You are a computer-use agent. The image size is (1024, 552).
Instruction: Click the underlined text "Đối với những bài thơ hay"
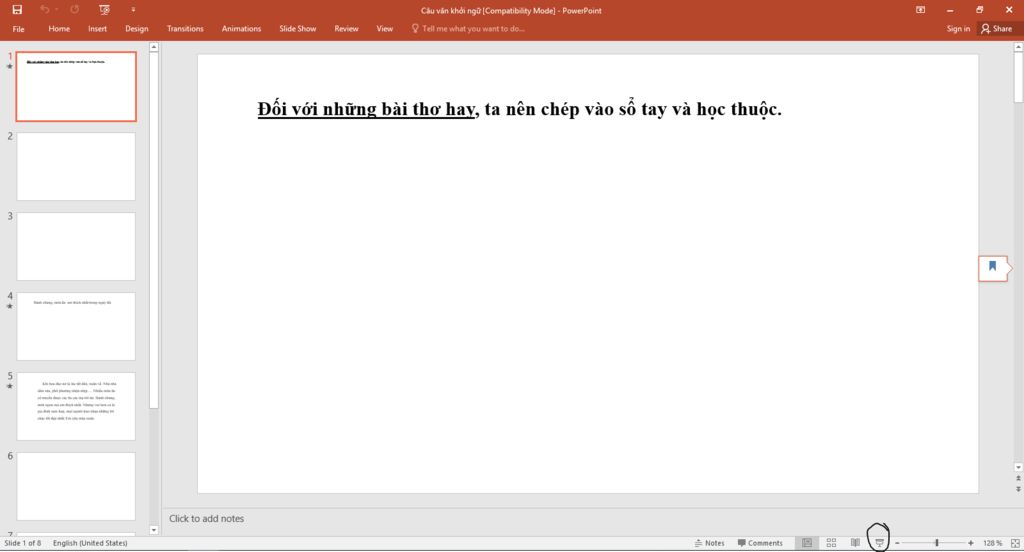point(366,109)
